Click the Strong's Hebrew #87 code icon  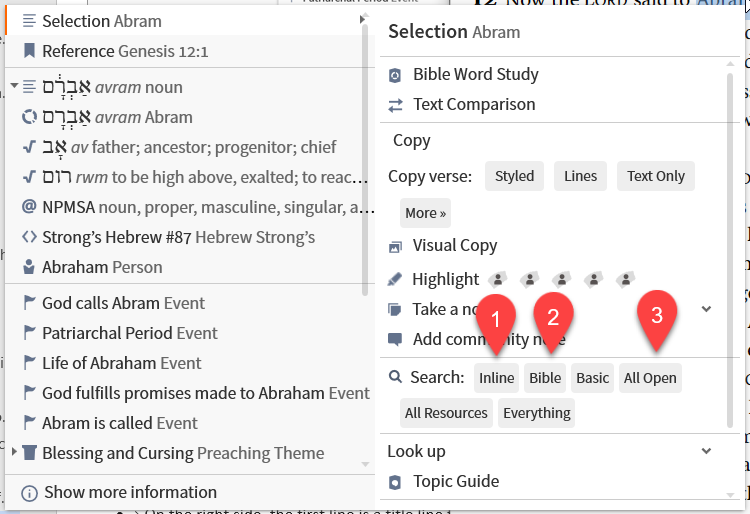29,237
